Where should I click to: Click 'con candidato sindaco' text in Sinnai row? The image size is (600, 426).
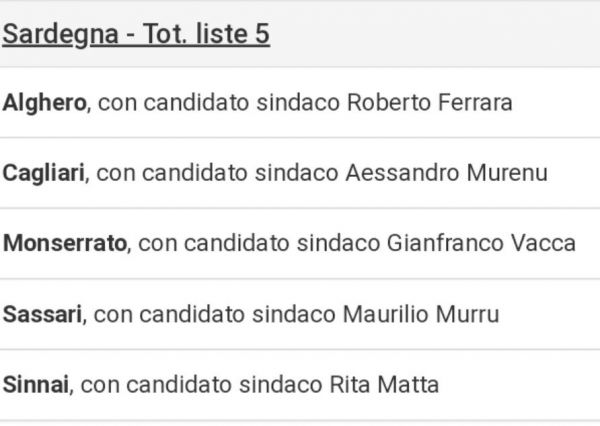click(202, 384)
